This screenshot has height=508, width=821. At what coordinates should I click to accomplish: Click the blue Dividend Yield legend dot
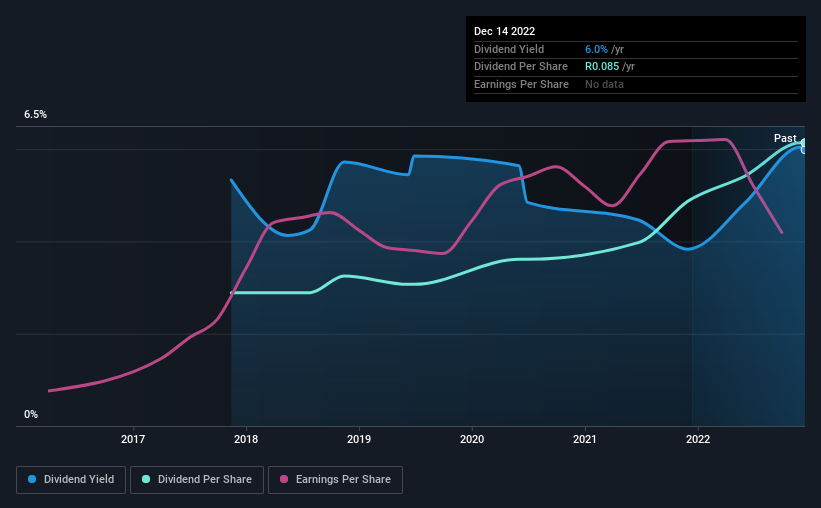32,479
